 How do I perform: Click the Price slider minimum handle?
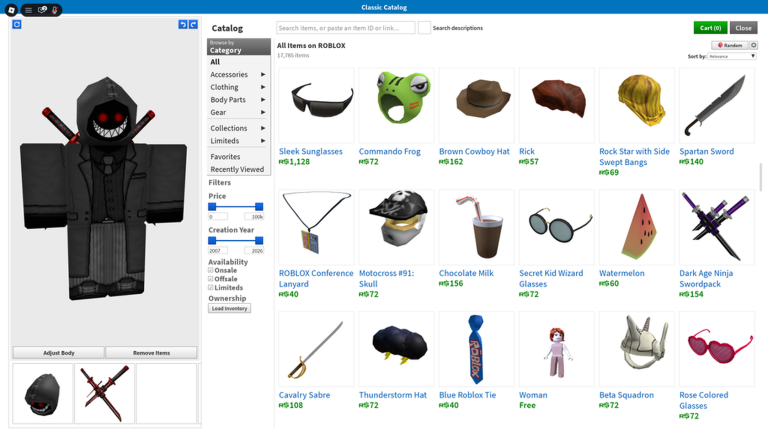(x=212, y=207)
